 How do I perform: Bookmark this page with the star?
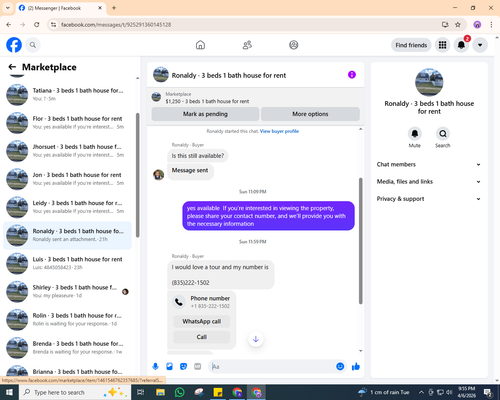[x=458, y=24]
